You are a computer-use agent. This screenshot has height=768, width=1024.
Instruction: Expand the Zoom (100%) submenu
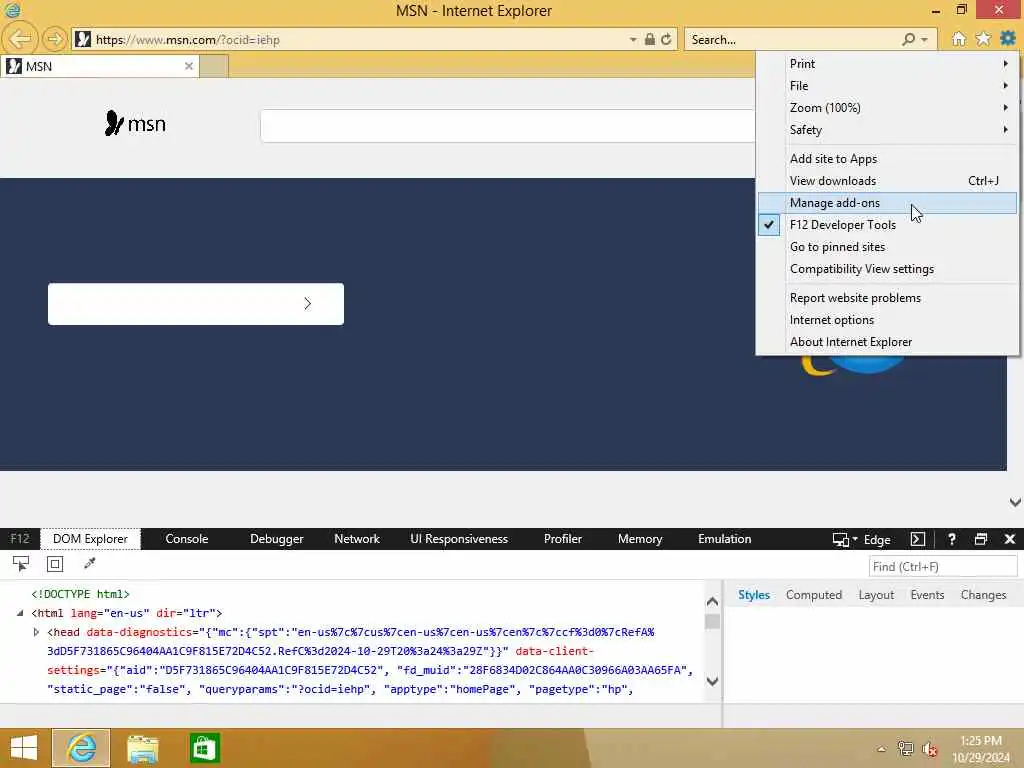888,108
